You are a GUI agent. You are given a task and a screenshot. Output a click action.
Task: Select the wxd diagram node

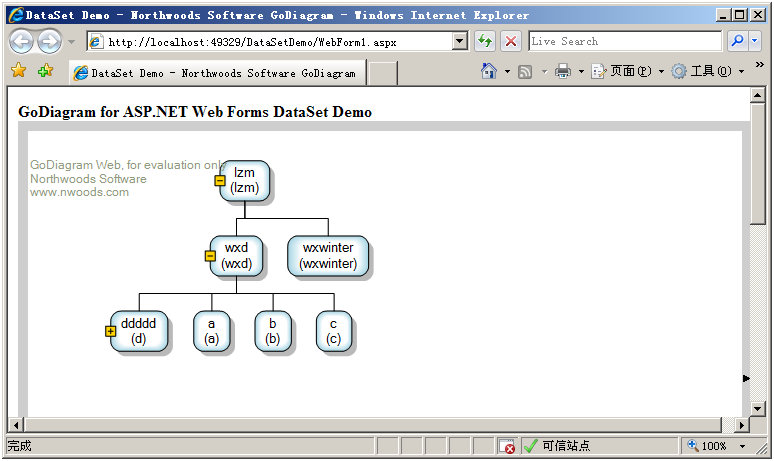236,256
